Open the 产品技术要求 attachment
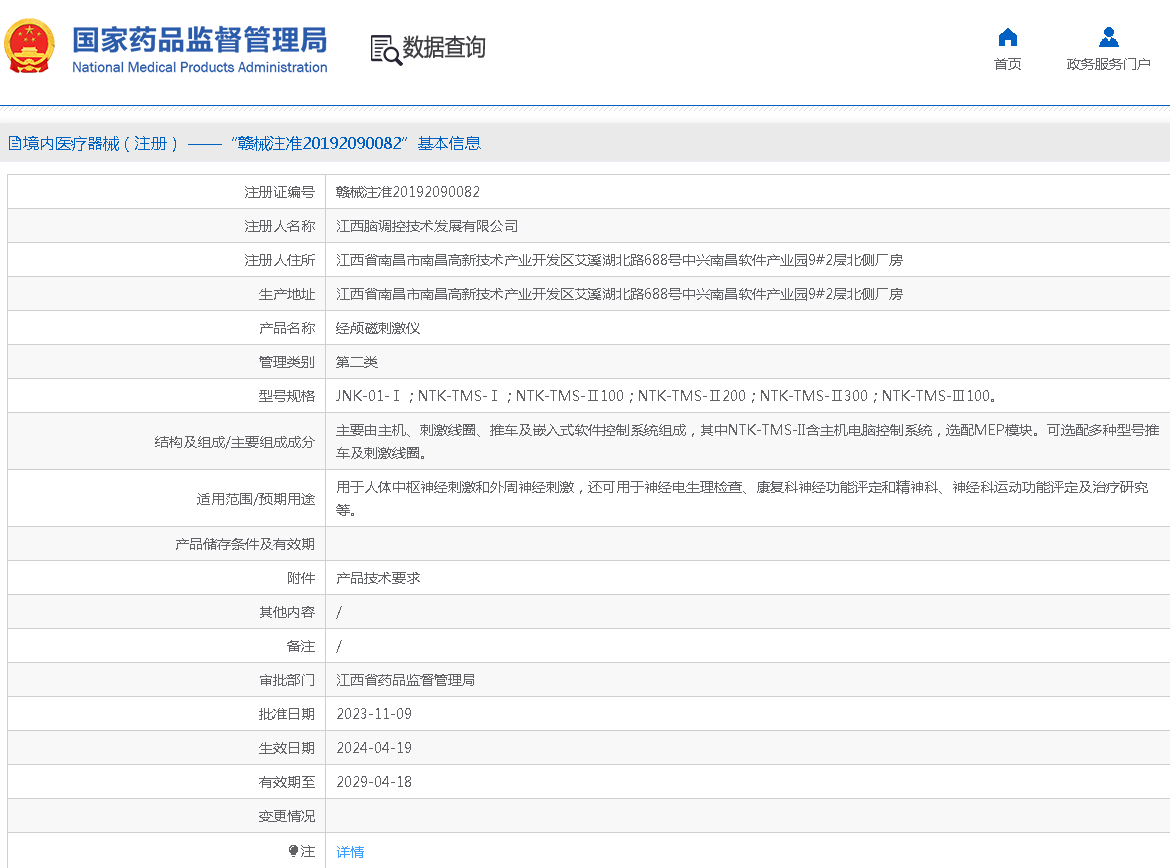 (x=378, y=578)
